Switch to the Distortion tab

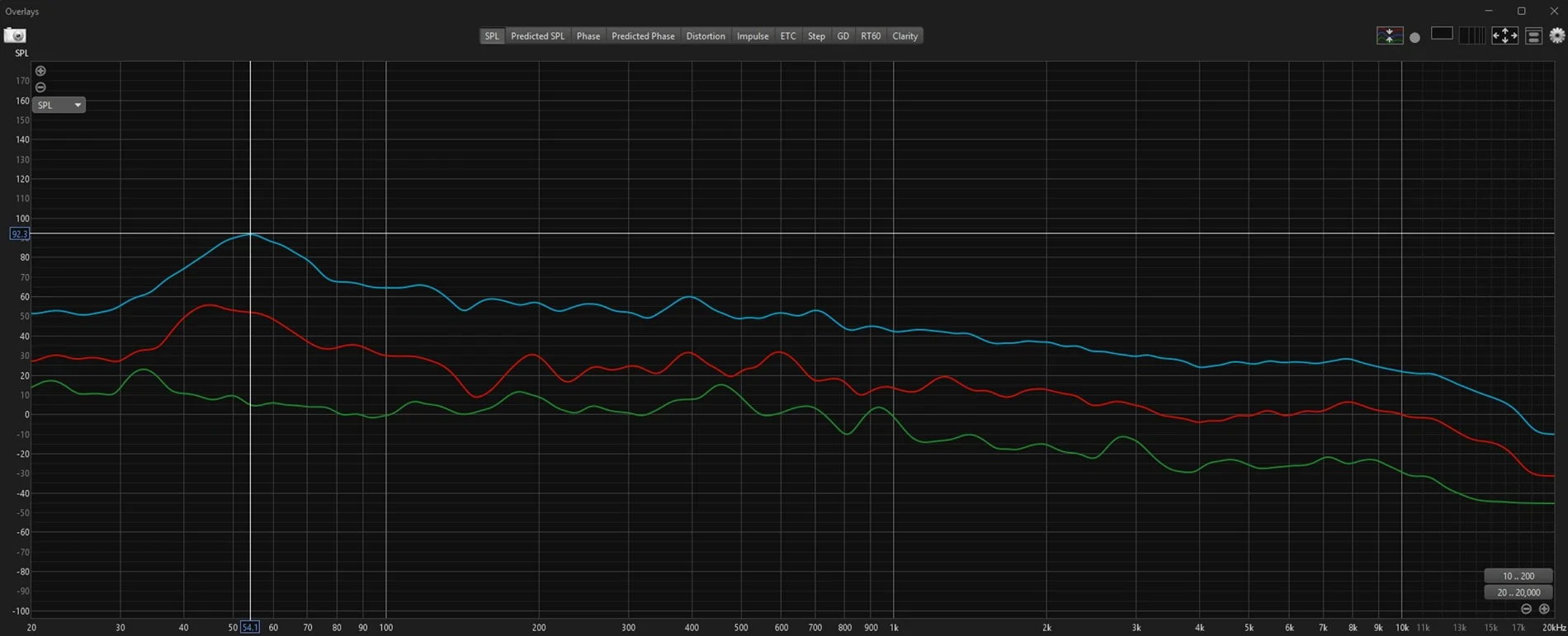coord(705,35)
